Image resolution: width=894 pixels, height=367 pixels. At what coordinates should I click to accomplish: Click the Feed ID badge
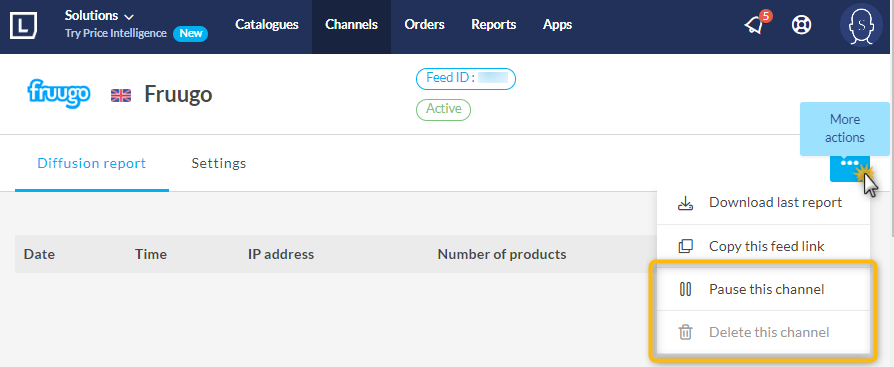[x=466, y=79]
